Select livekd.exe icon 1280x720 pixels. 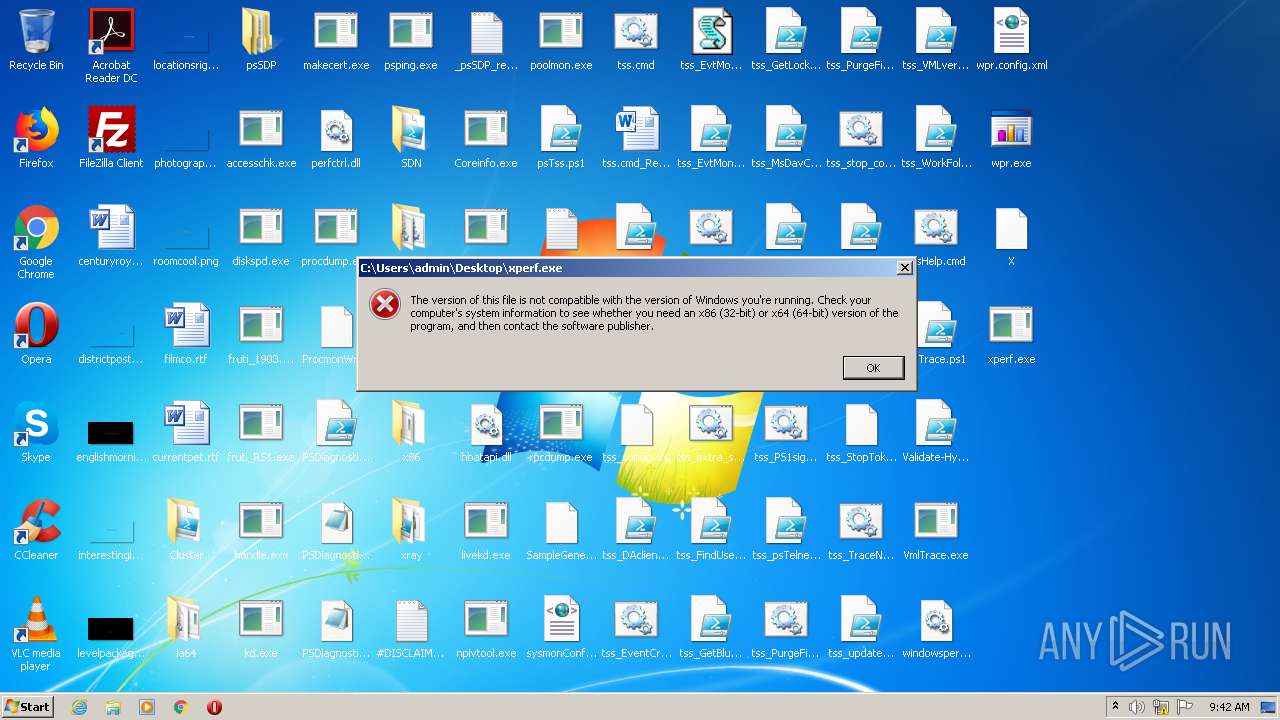(486, 530)
